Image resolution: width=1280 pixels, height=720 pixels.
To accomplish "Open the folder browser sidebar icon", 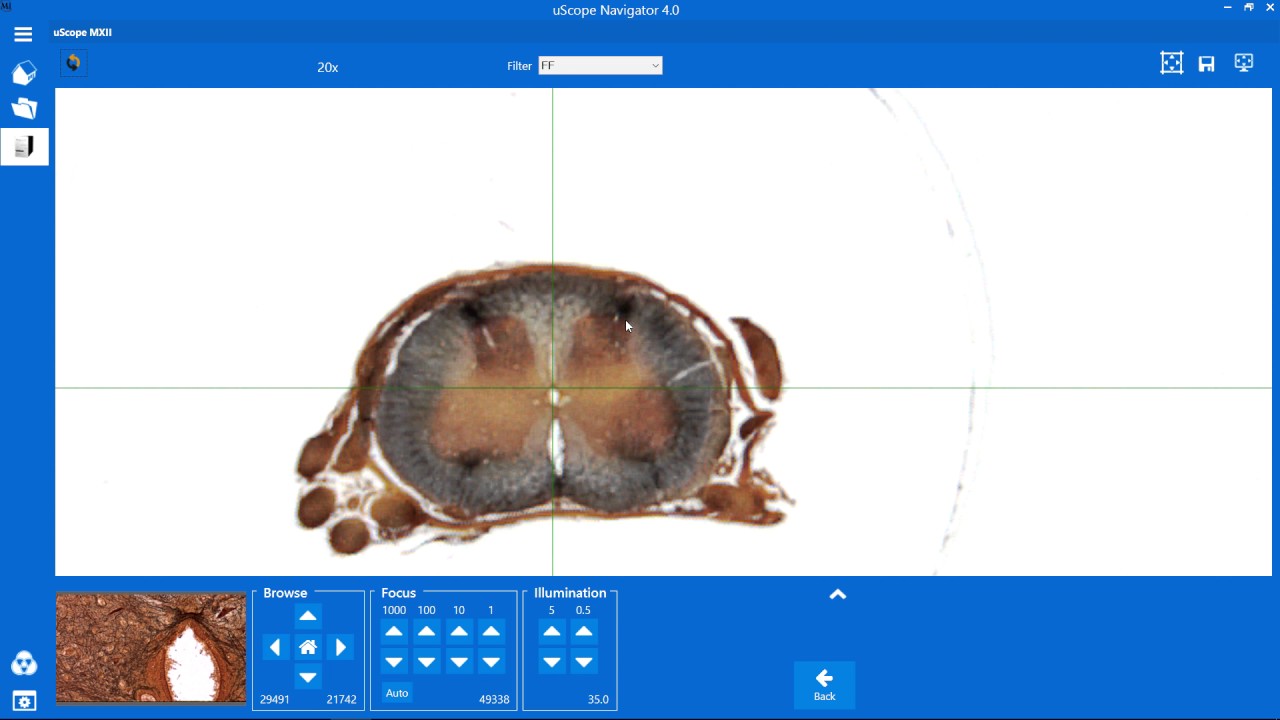I will pyautogui.click(x=24, y=108).
